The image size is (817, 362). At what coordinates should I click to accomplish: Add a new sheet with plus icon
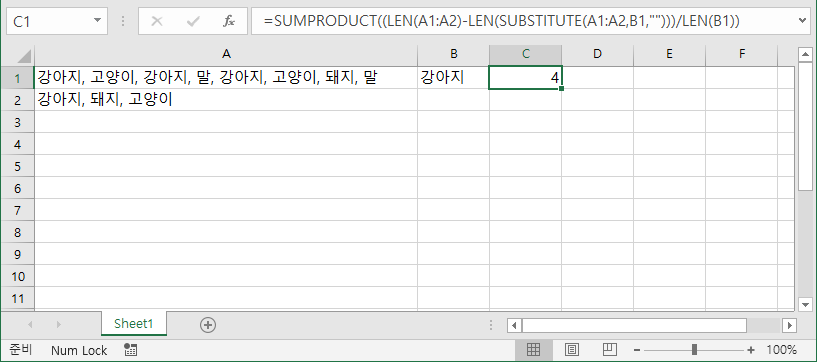(208, 324)
